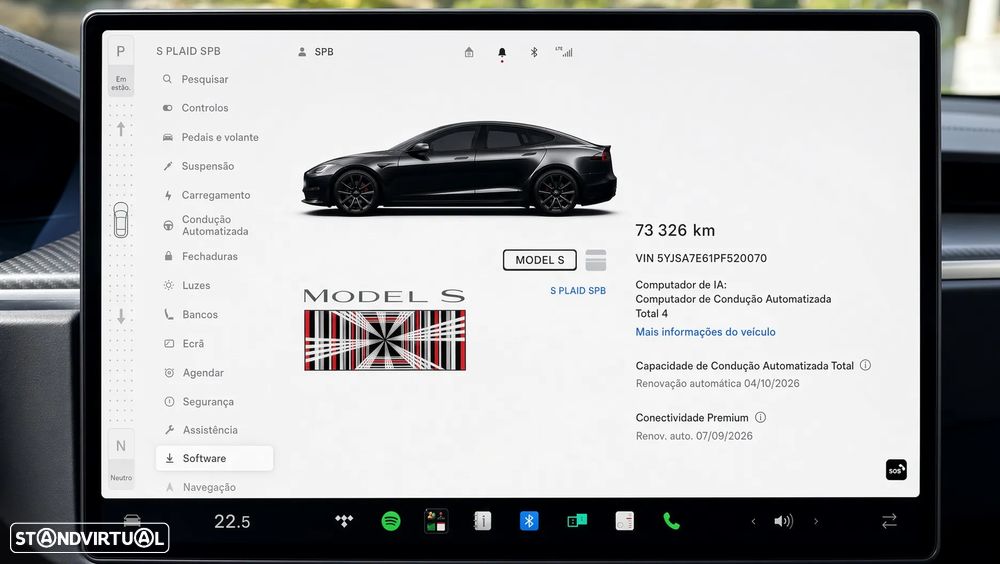Decrease volume with left chevron
Viewport: 1000px width, 564px height.
pos(753,522)
